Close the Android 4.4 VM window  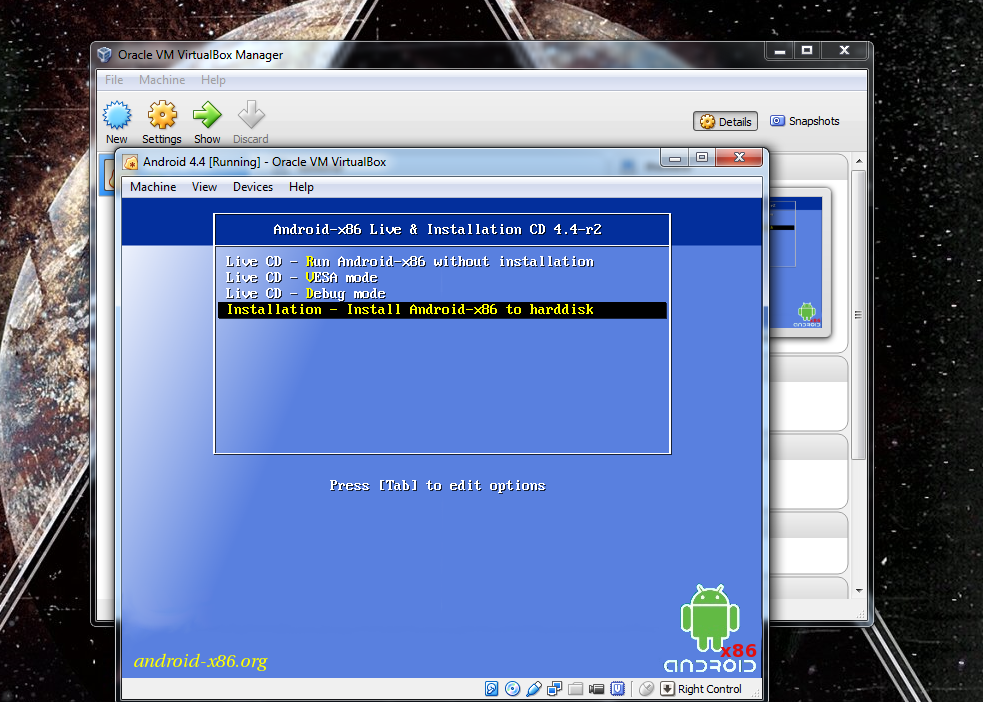click(739, 157)
